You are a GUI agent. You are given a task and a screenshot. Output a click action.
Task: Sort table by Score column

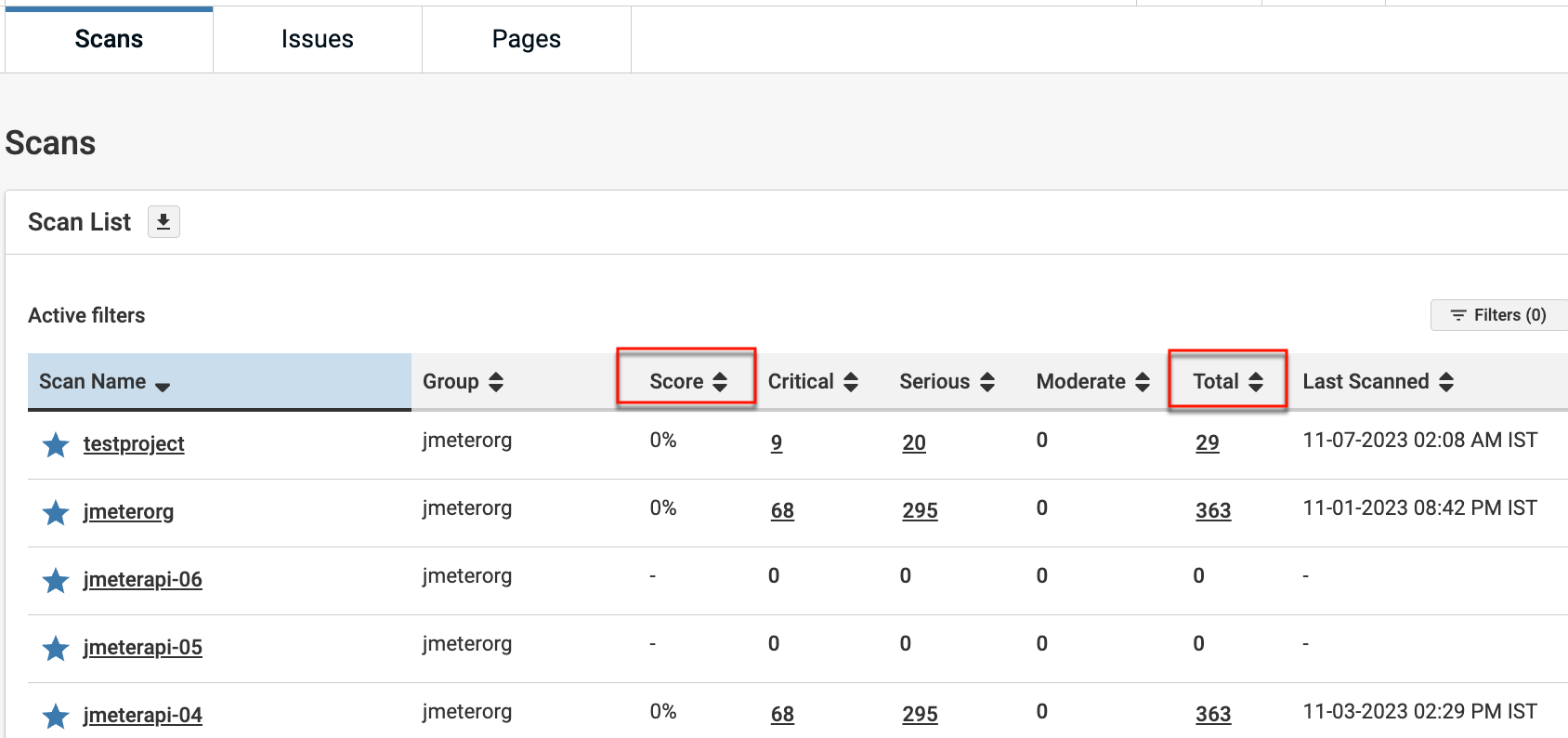pyautogui.click(x=719, y=382)
